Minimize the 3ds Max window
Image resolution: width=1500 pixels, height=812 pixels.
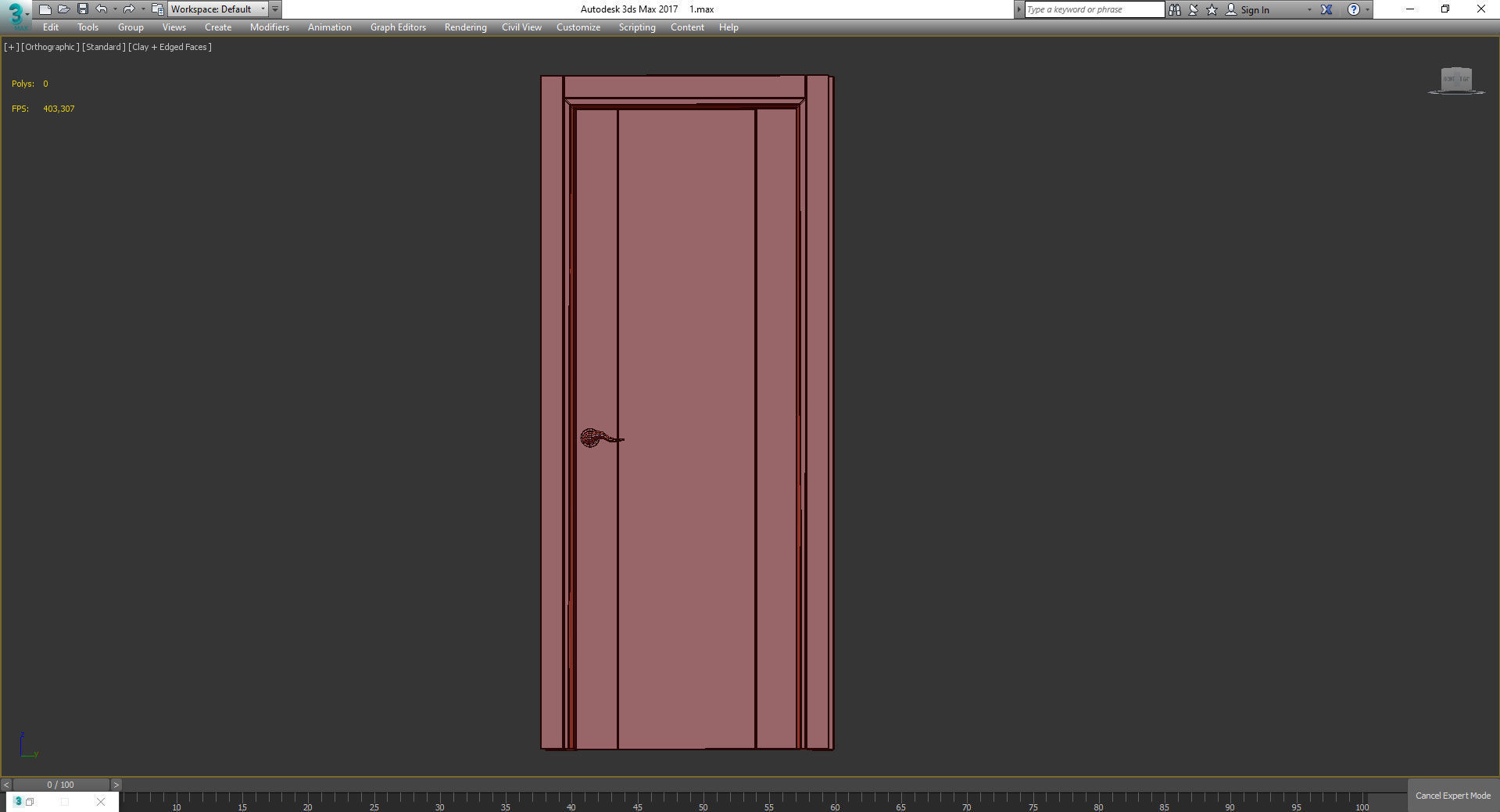pyautogui.click(x=1410, y=9)
